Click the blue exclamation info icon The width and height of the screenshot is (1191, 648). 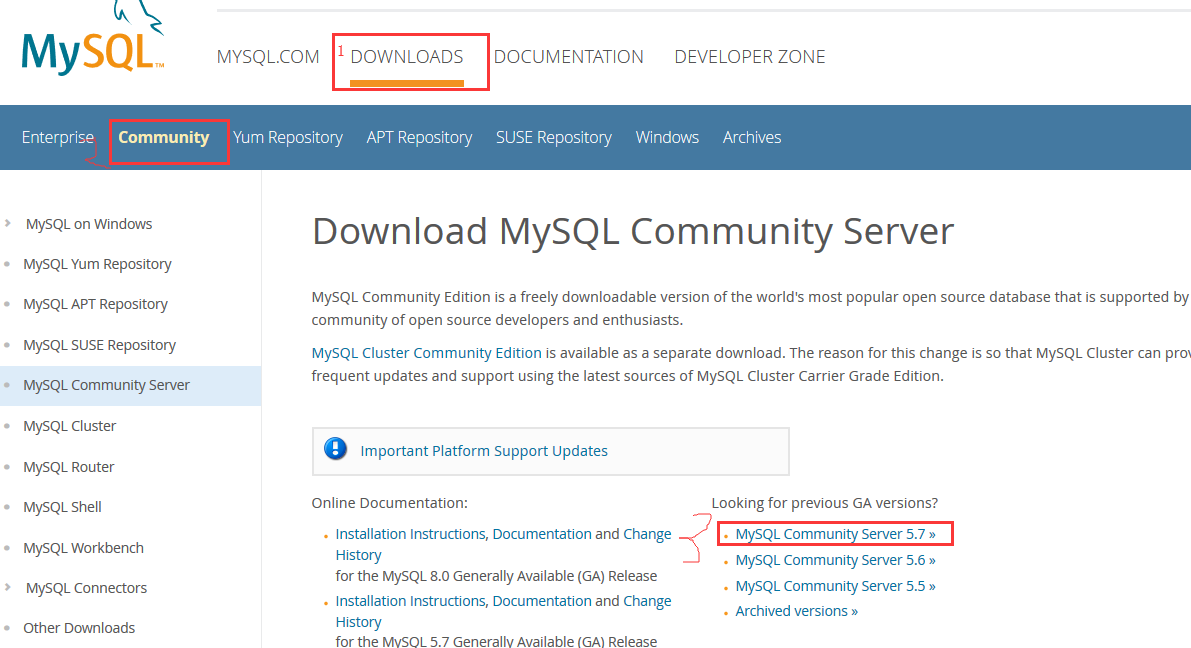point(336,450)
